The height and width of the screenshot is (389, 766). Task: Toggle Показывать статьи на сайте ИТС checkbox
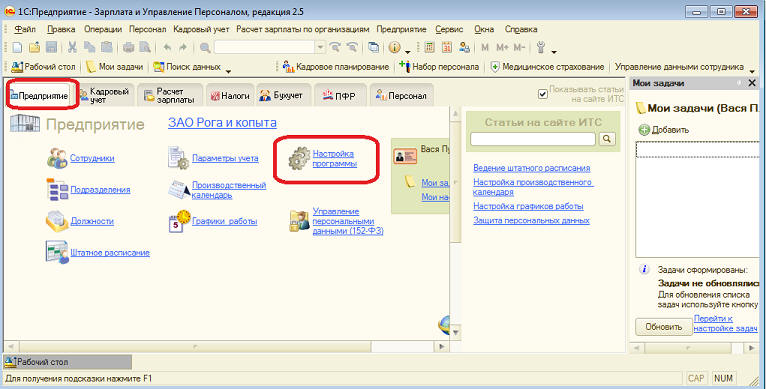(543, 94)
